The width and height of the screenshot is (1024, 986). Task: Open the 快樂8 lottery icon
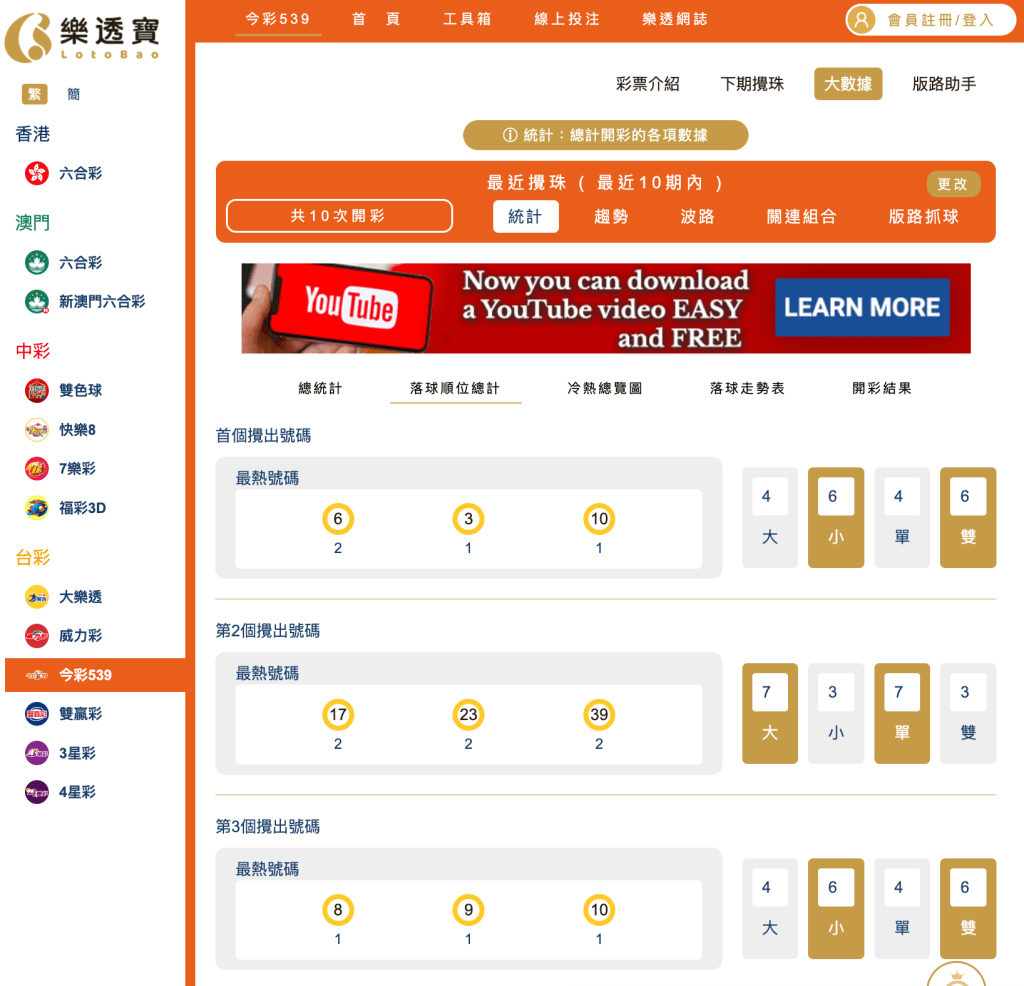pyautogui.click(x=37, y=430)
